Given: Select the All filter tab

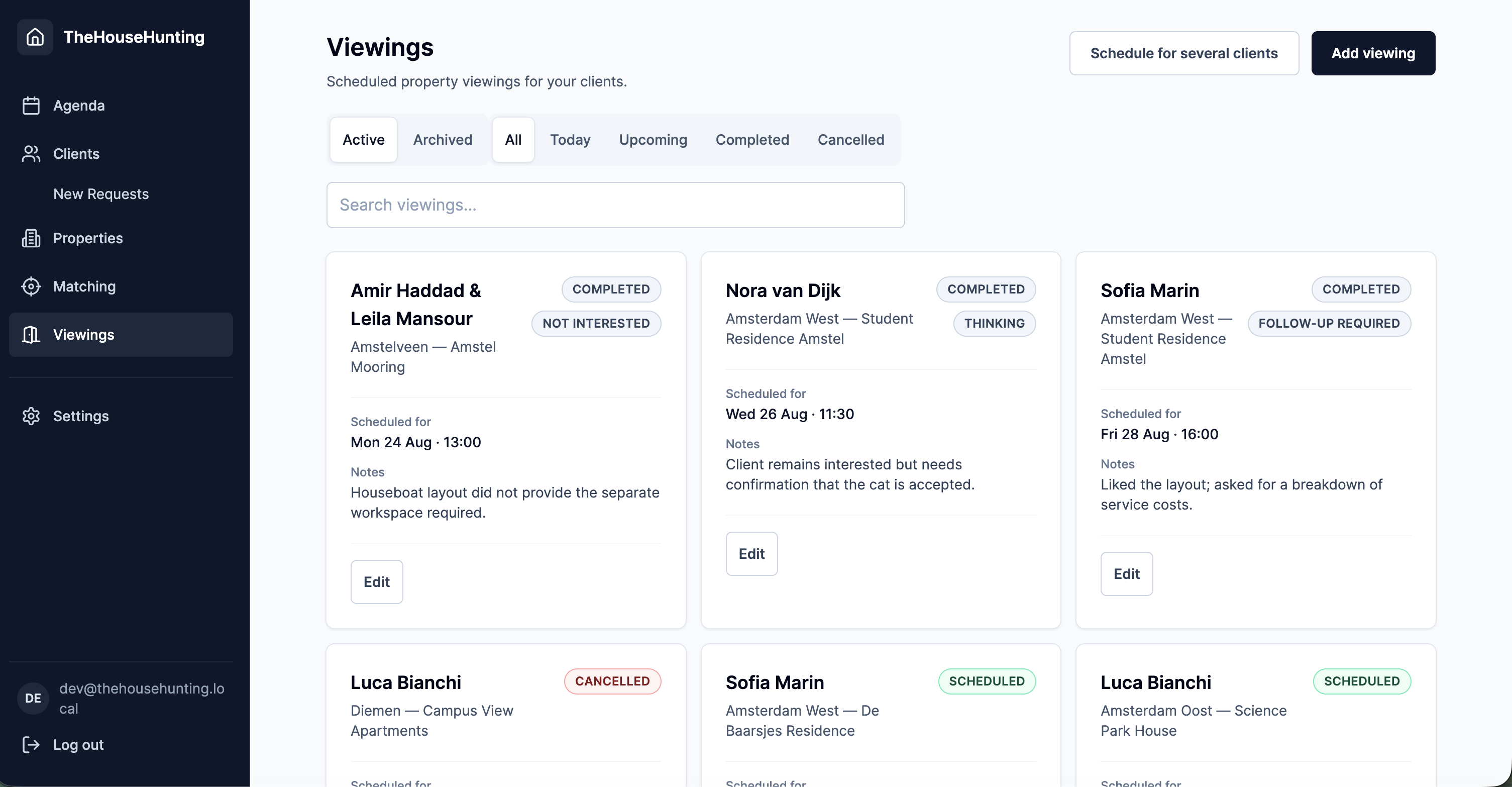Looking at the screenshot, I should [513, 140].
